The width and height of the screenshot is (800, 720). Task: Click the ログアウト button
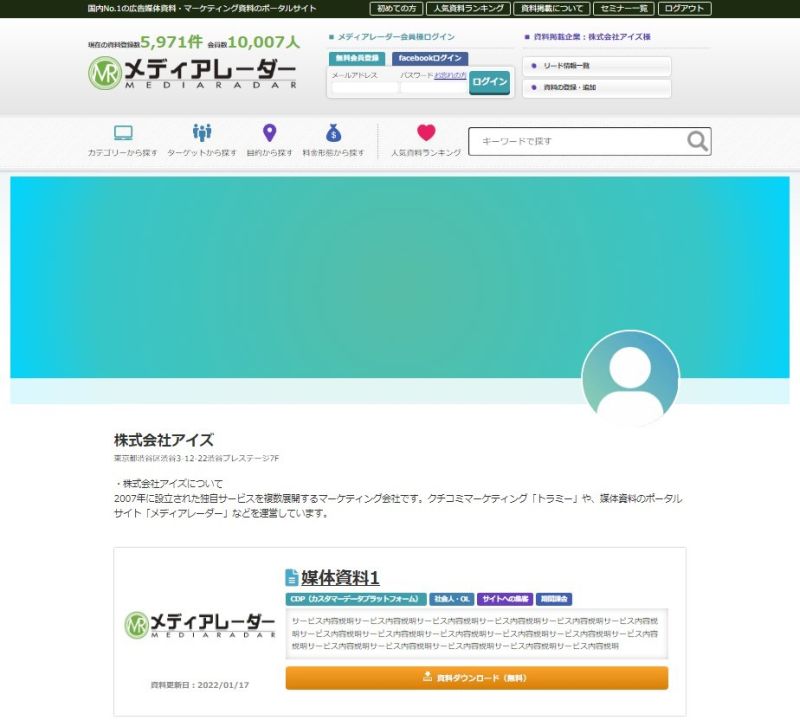pyautogui.click(x=684, y=9)
